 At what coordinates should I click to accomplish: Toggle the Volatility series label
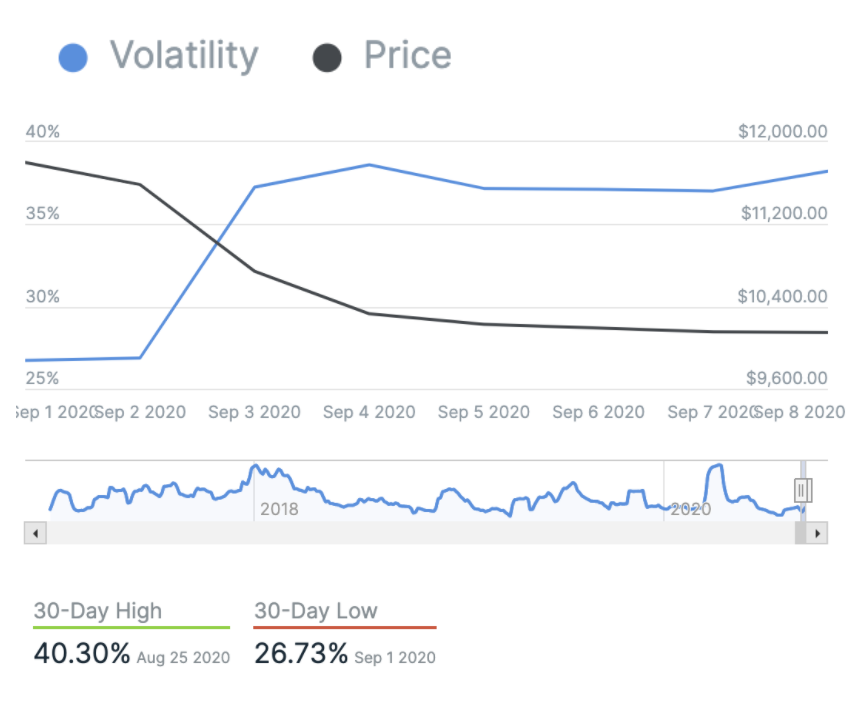(x=183, y=55)
